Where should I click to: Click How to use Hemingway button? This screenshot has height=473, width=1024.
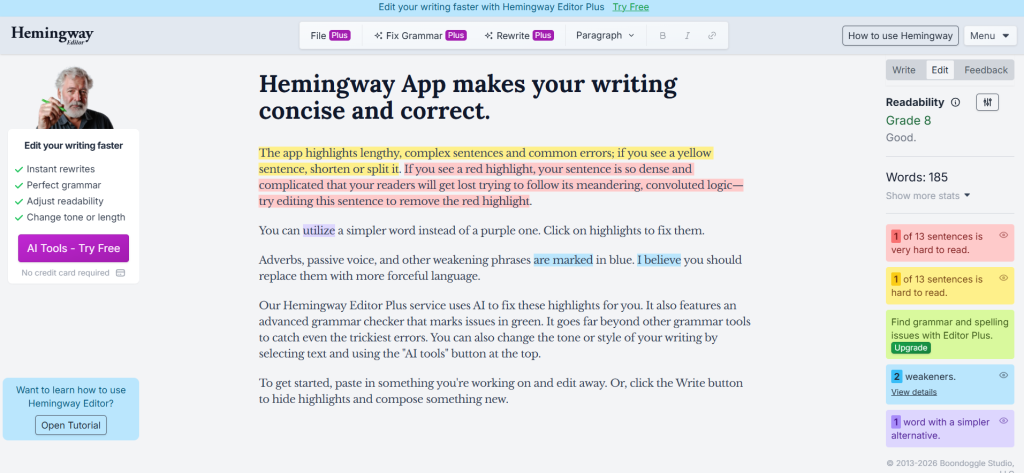(x=900, y=36)
